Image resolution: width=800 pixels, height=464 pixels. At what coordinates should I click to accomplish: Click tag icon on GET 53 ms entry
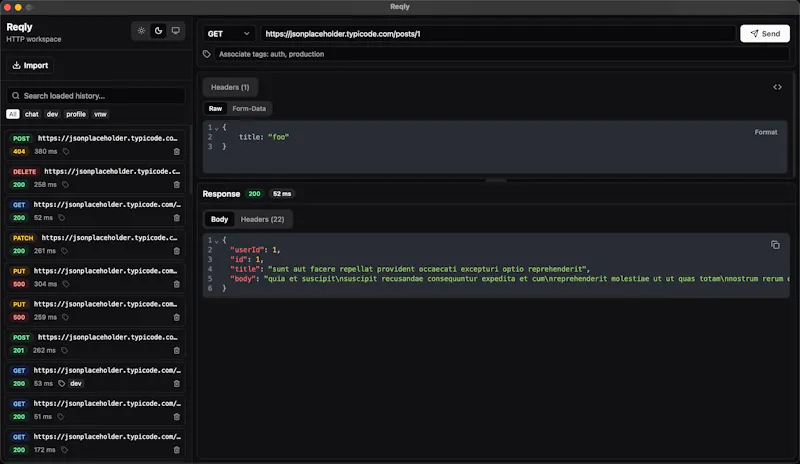click(61, 384)
